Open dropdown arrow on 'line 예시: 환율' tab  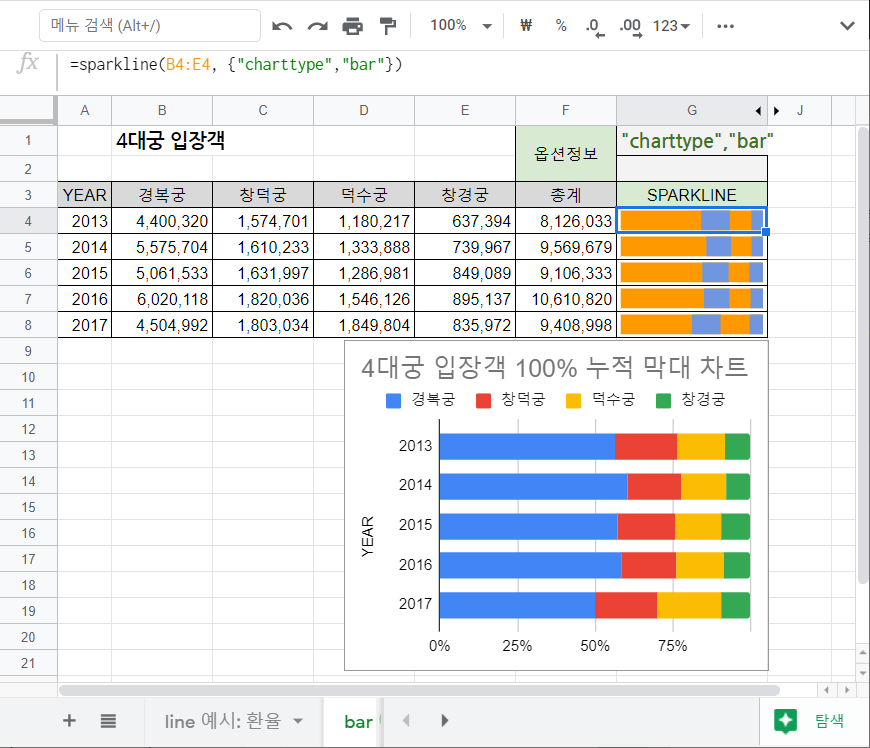point(298,721)
